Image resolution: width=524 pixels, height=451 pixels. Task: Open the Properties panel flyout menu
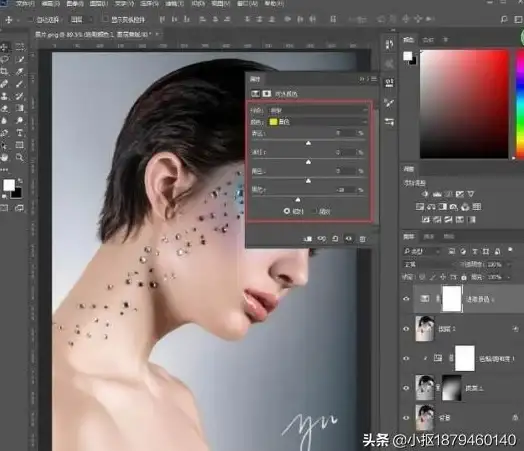pos(374,79)
